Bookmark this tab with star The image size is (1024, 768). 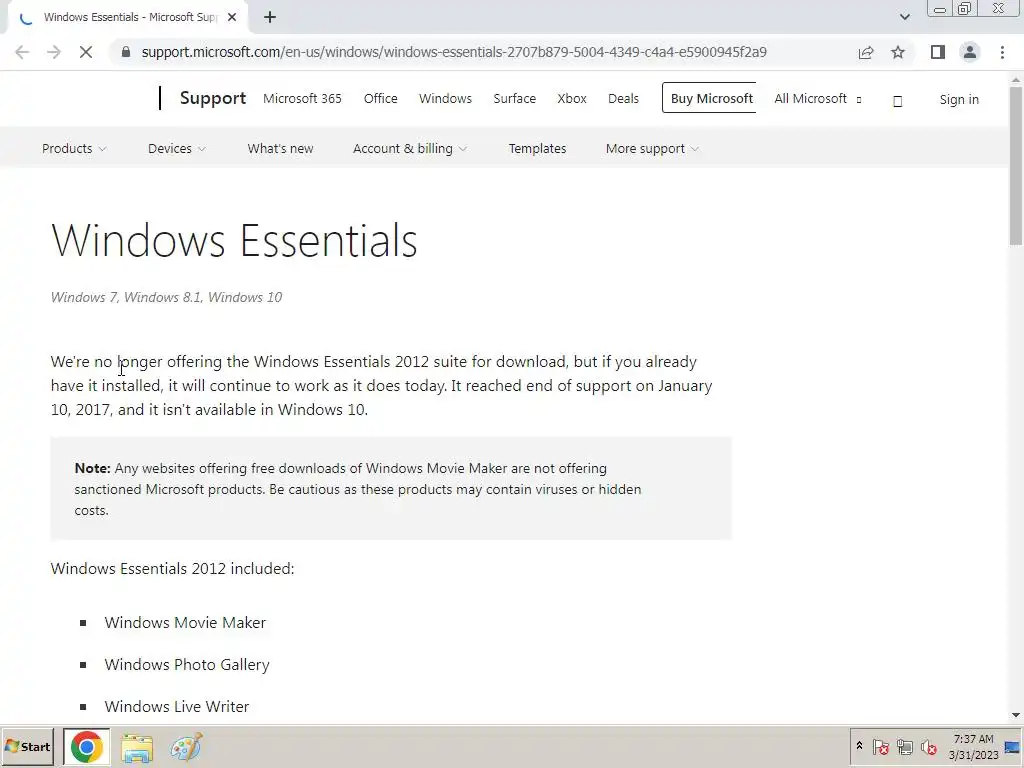(x=898, y=52)
